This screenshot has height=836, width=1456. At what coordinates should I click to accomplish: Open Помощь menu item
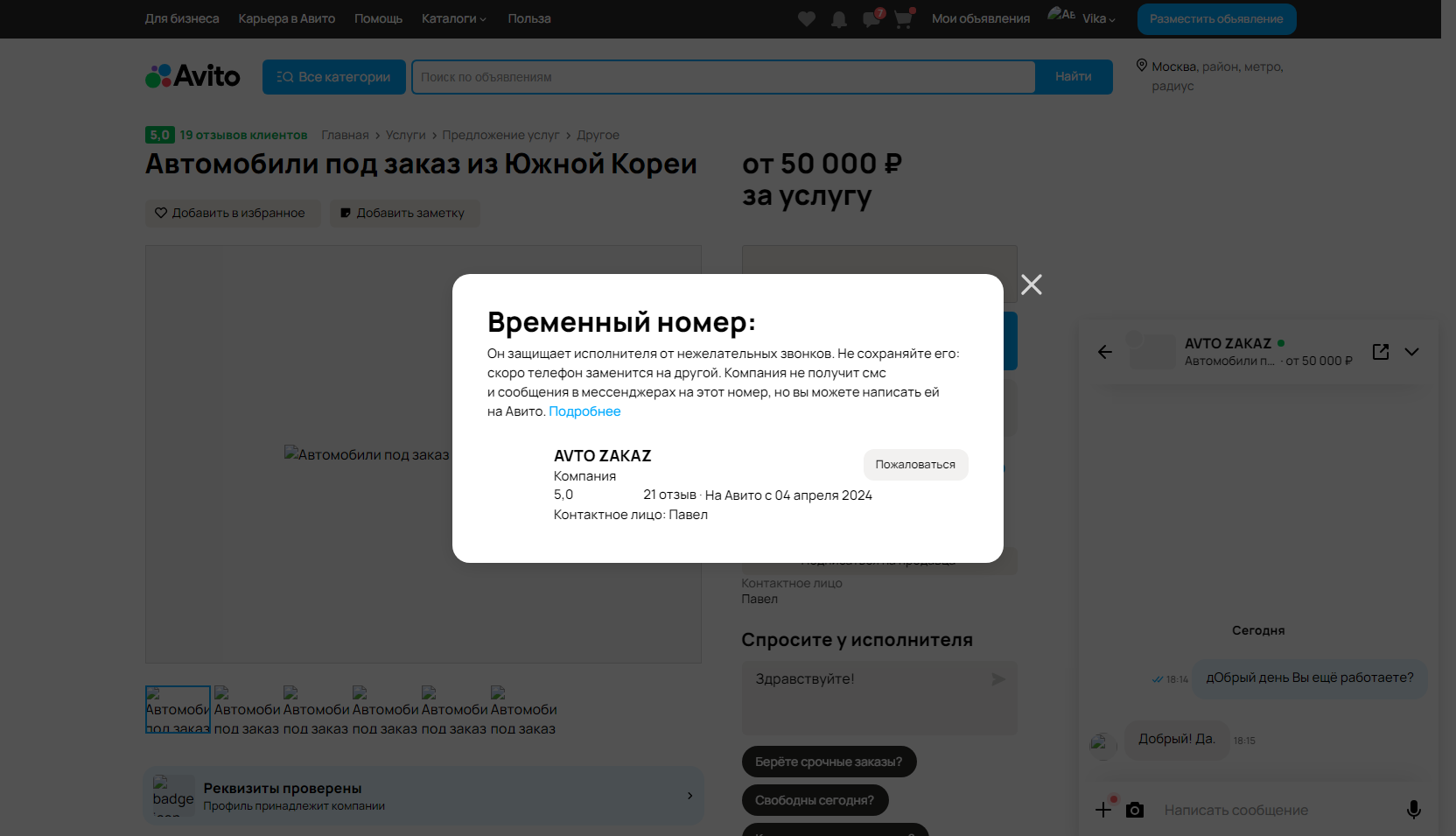pyautogui.click(x=378, y=18)
